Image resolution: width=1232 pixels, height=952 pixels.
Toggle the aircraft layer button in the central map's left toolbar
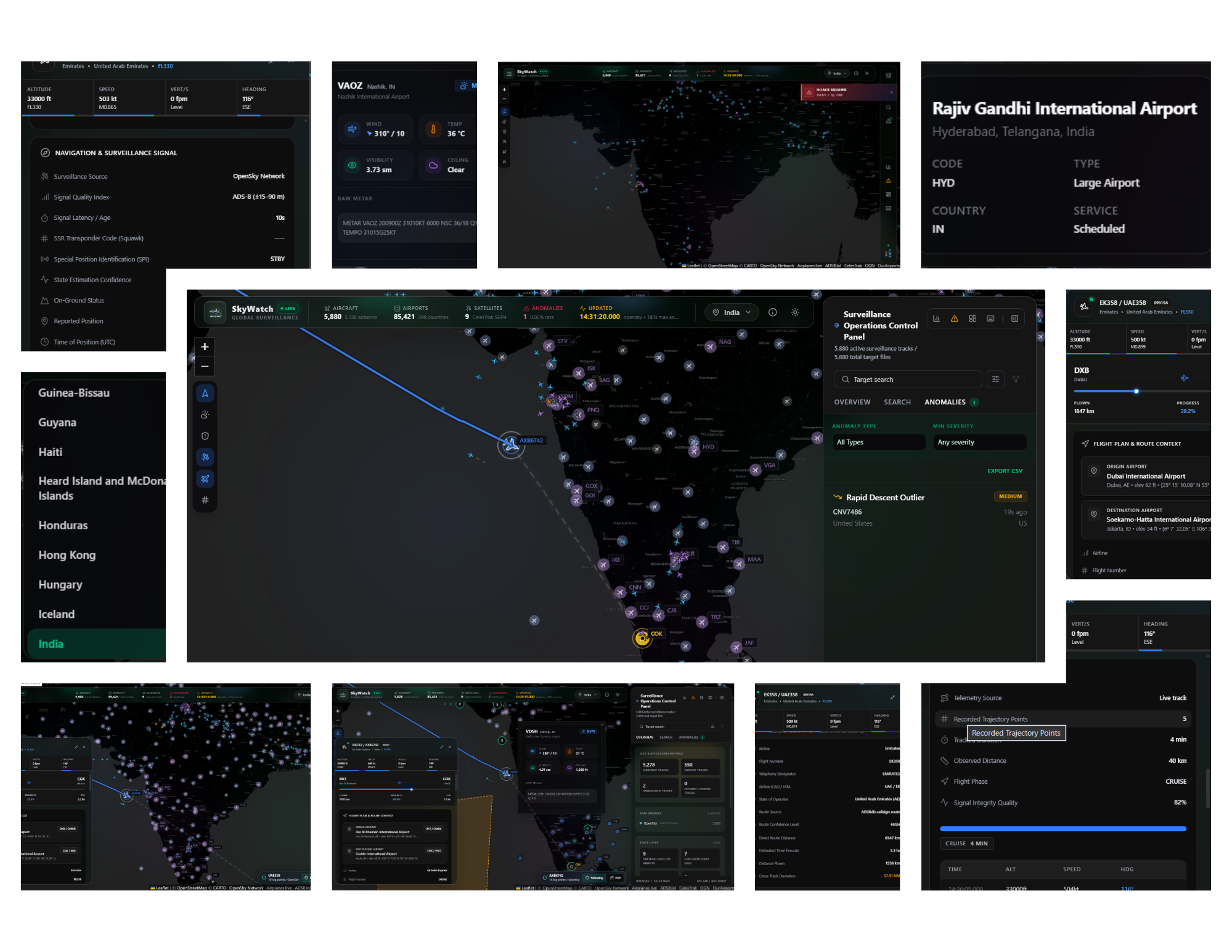(x=205, y=479)
